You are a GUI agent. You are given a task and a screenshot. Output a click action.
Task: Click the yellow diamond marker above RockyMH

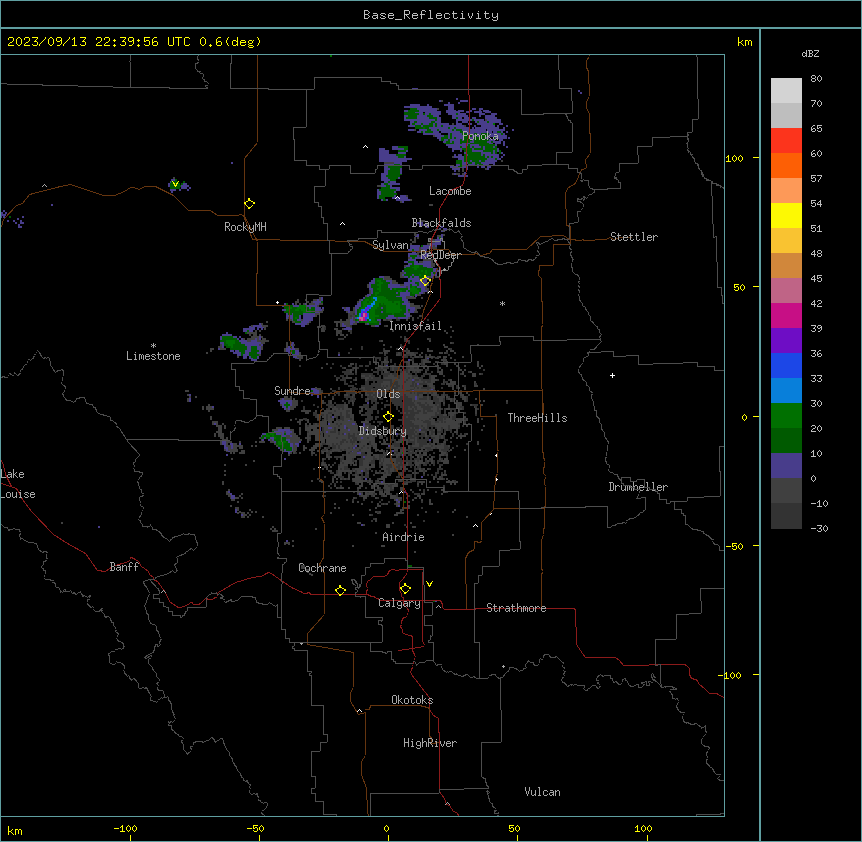[x=250, y=204]
